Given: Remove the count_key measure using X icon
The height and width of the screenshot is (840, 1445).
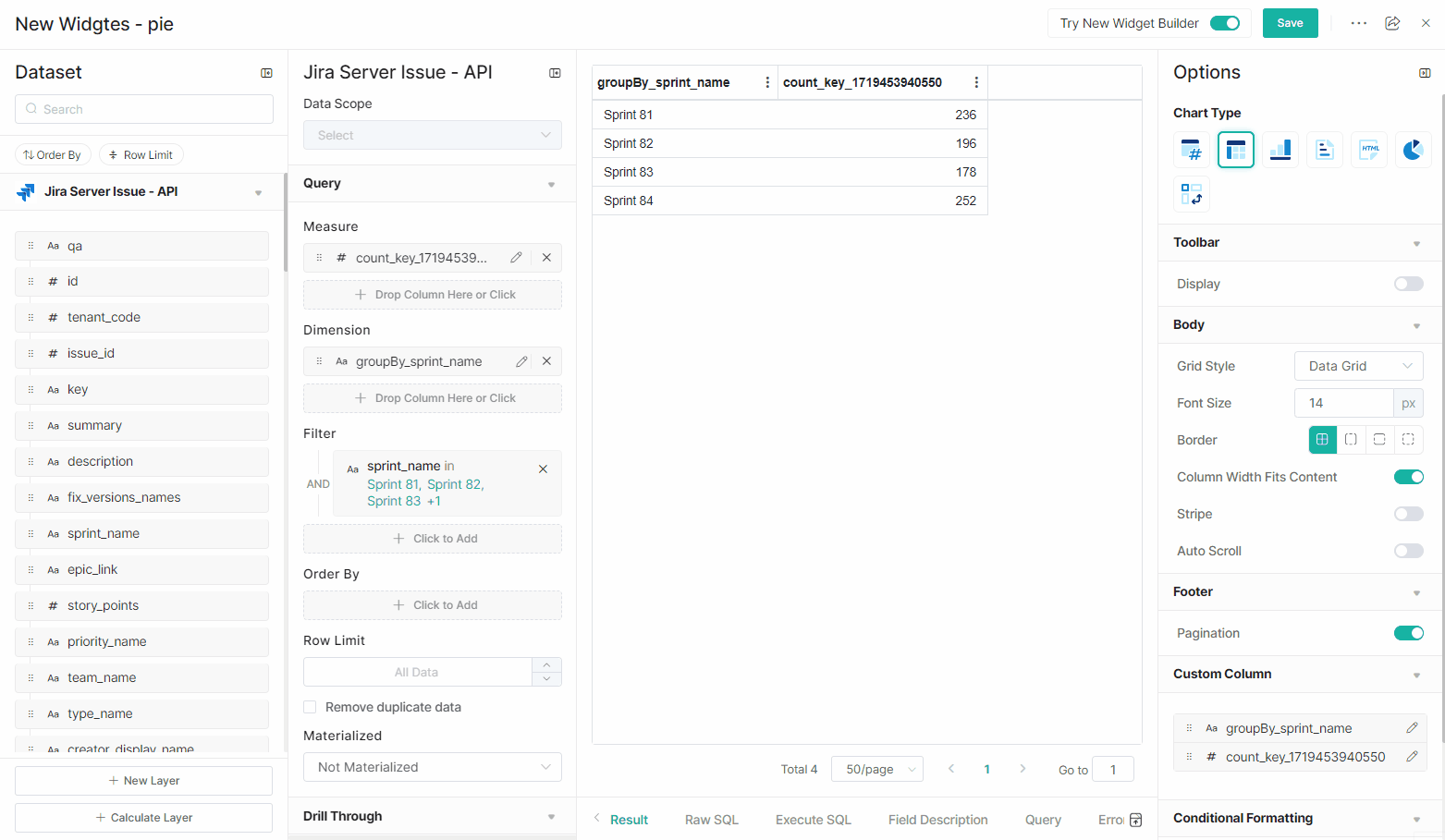Looking at the screenshot, I should point(546,258).
